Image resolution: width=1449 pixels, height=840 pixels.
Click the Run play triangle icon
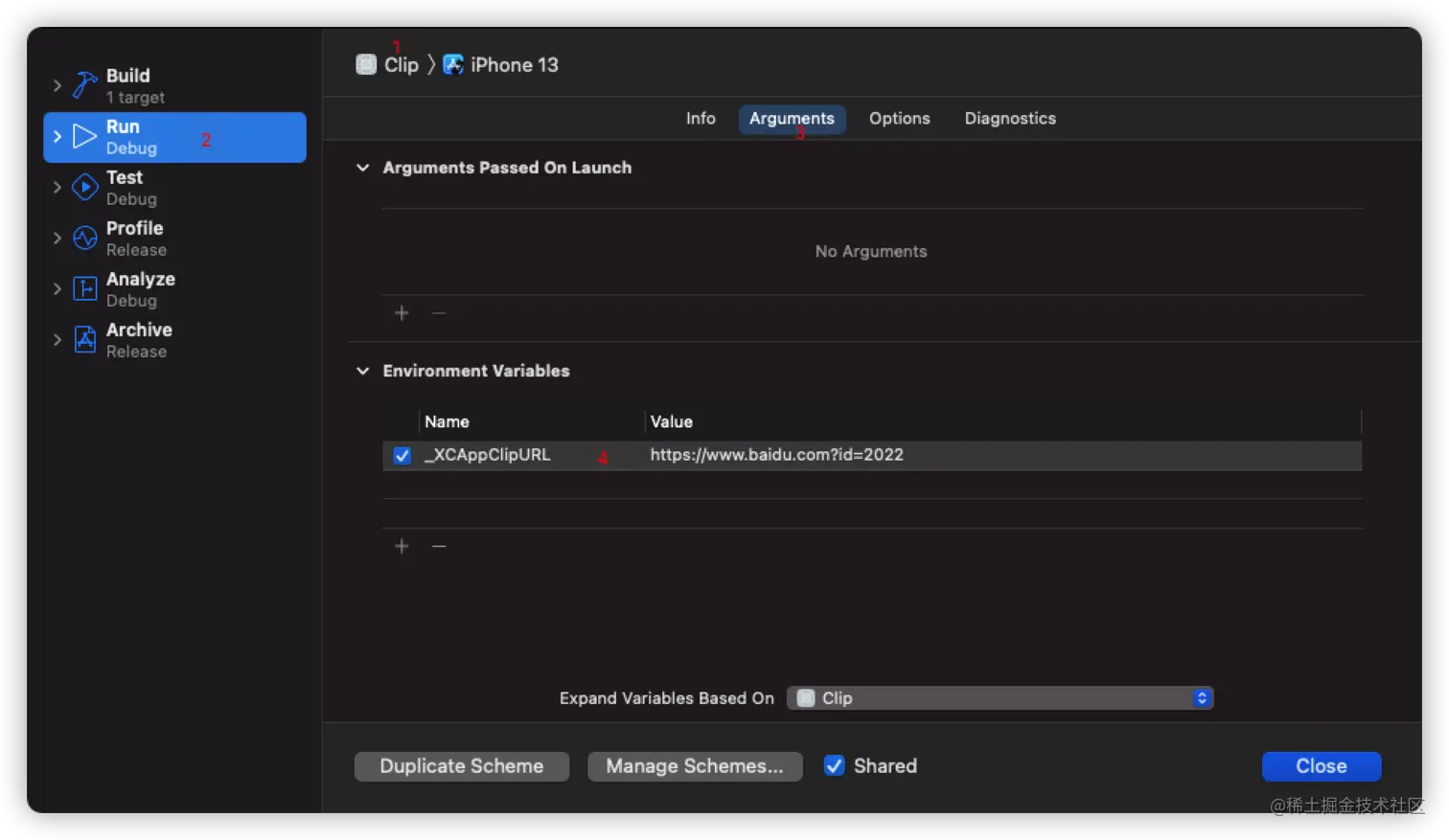[85, 137]
